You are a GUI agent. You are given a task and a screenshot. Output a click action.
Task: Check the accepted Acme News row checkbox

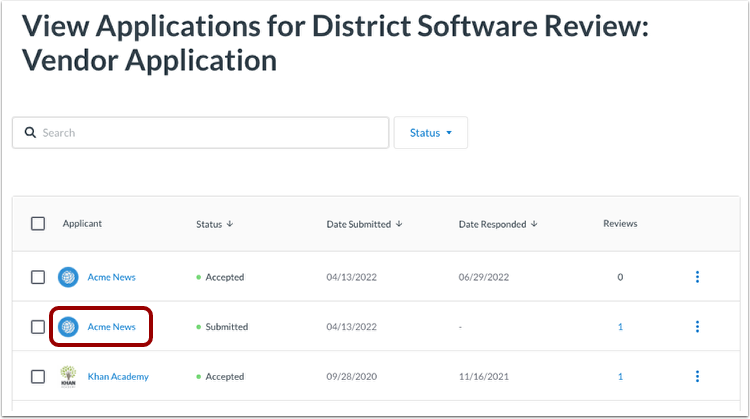38,277
